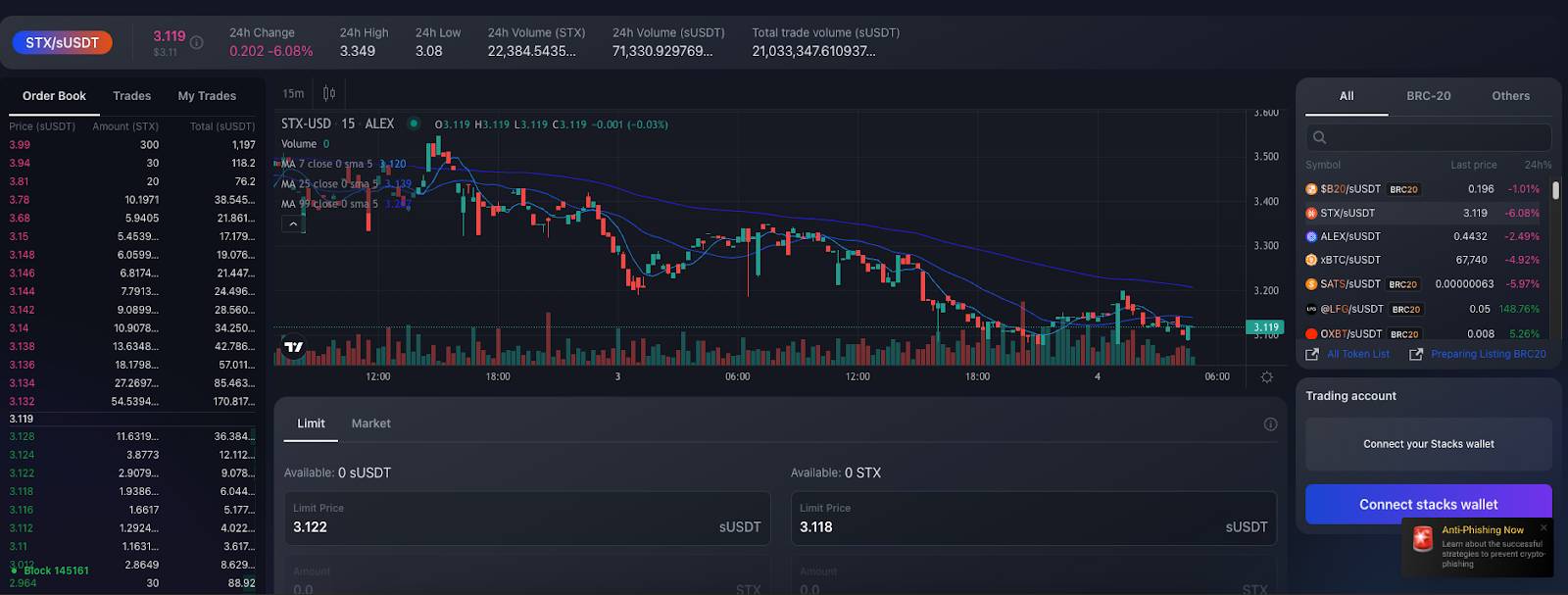
Task: Click the Volume indicator legend label
Action: coord(299,144)
